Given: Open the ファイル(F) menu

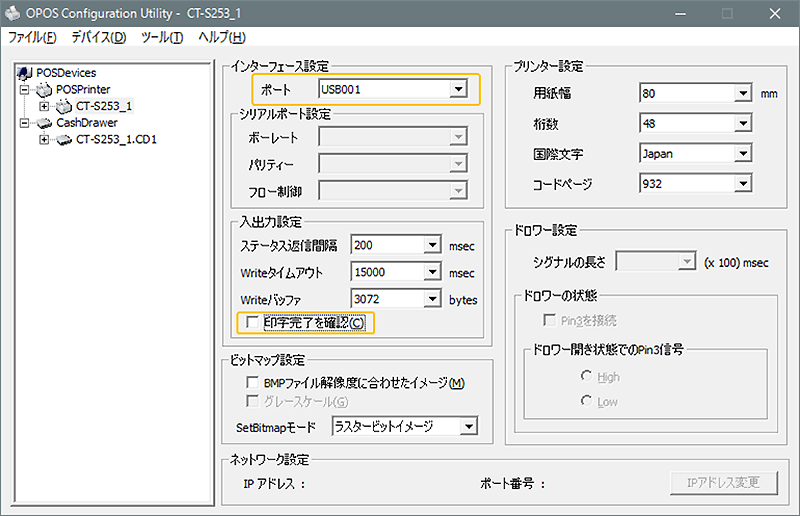Looking at the screenshot, I should point(32,37).
